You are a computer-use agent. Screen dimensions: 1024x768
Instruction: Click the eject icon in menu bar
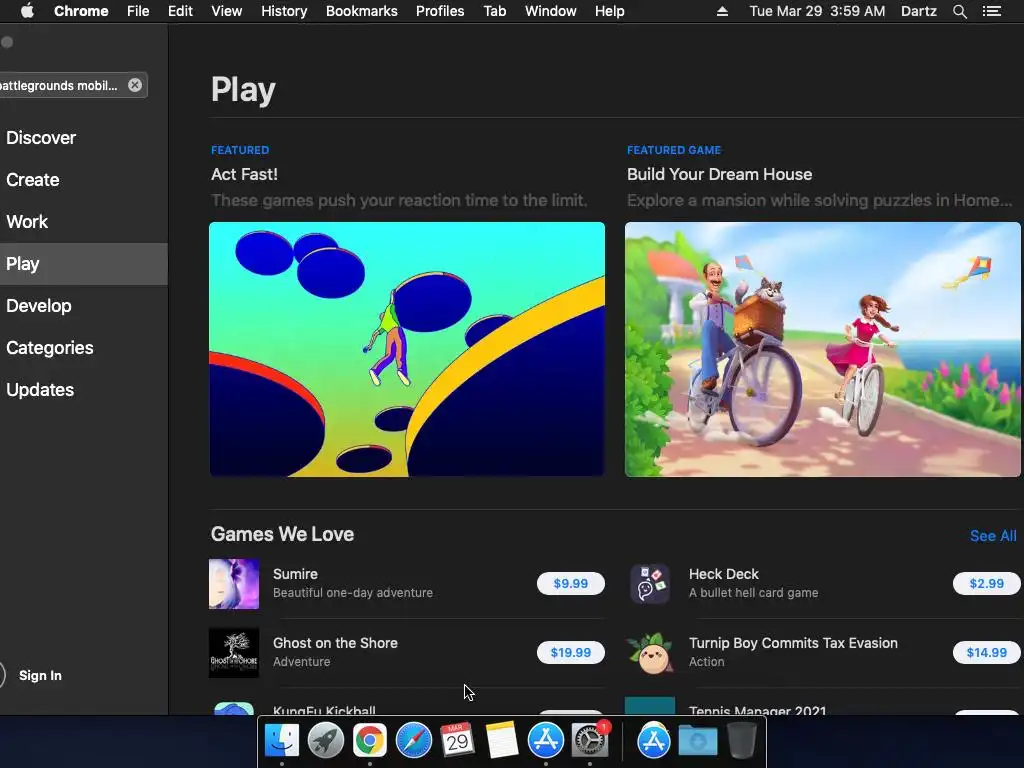pos(722,11)
